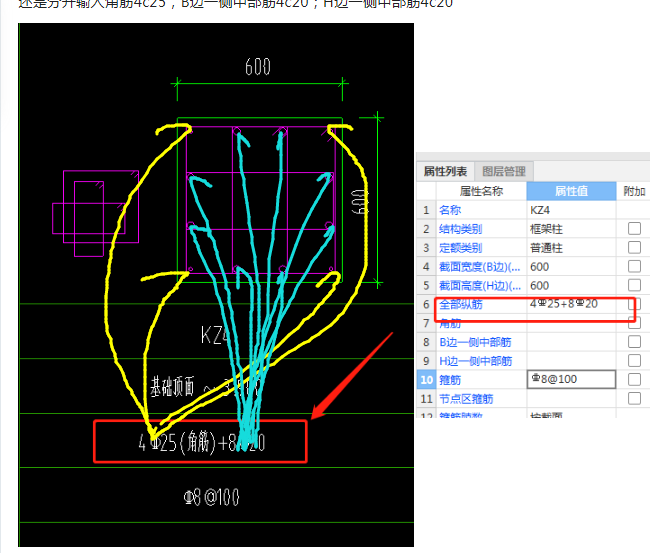Screen dimensions: 650x553
Task: Select the B边一侧中部筋 property link
Action: click(x=475, y=342)
